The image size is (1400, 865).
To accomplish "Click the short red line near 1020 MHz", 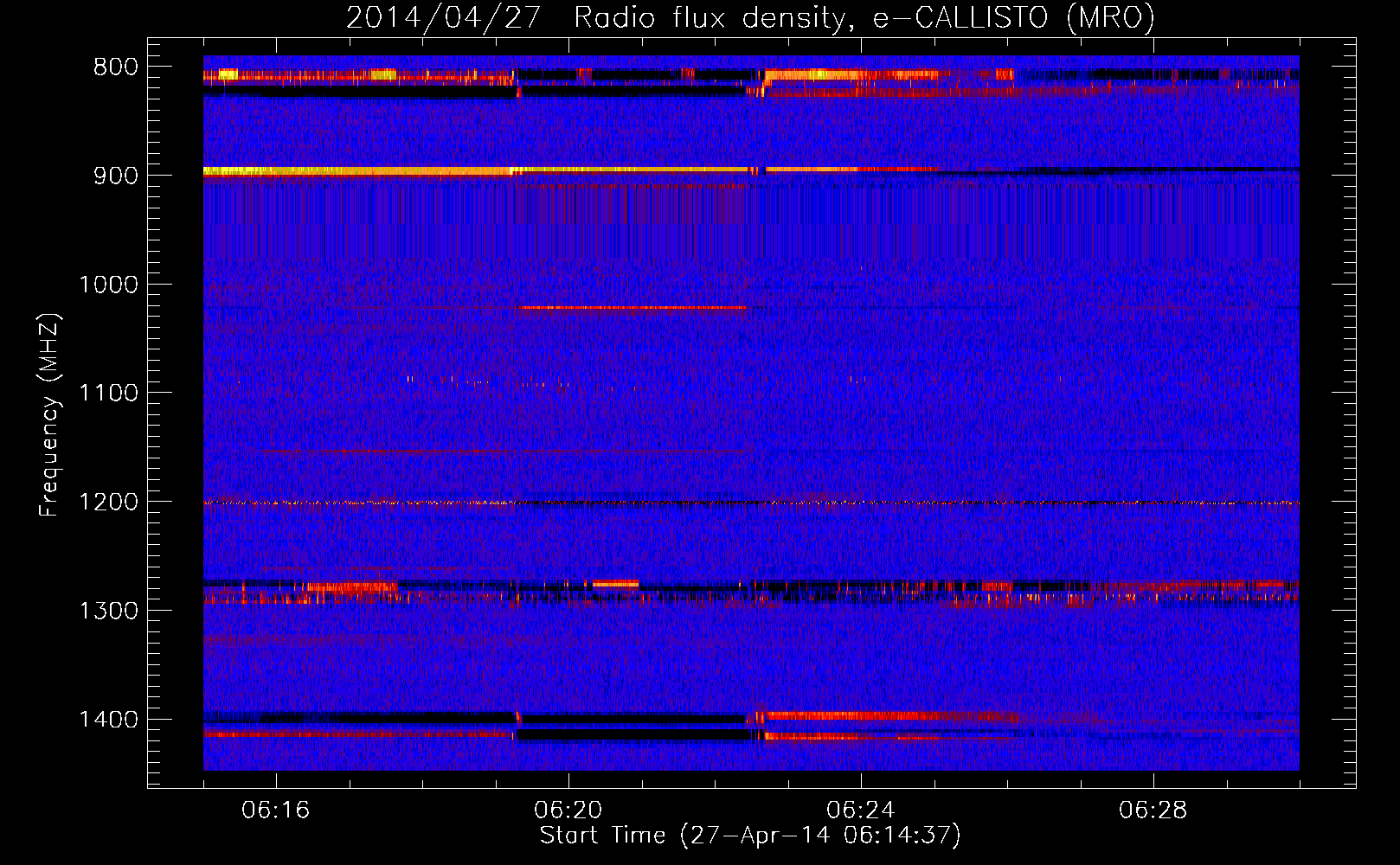I will click(x=633, y=307).
